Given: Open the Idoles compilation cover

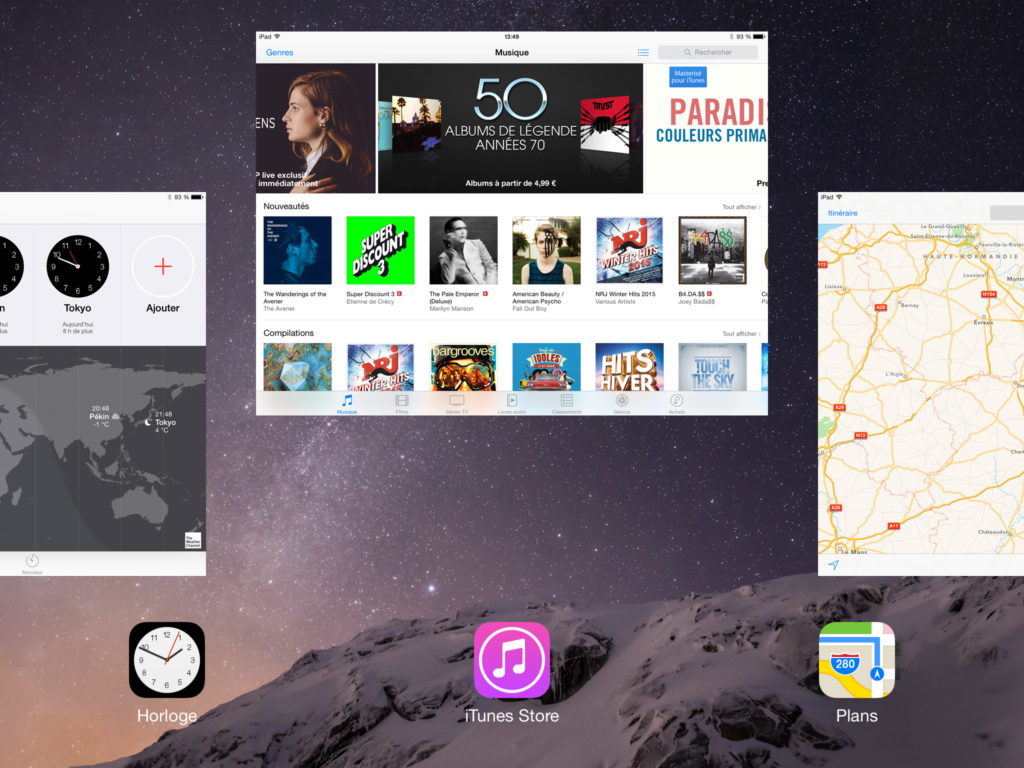Looking at the screenshot, I should click(546, 367).
